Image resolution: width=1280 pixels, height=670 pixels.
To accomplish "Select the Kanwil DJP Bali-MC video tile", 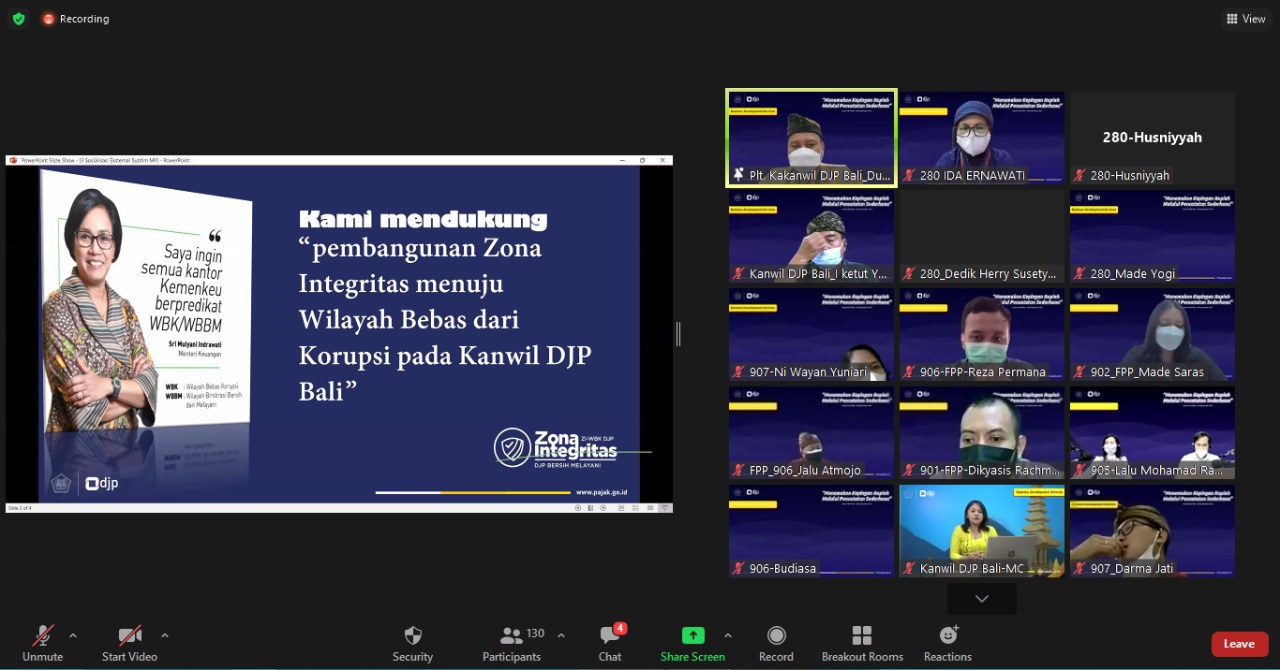I will pos(982,531).
